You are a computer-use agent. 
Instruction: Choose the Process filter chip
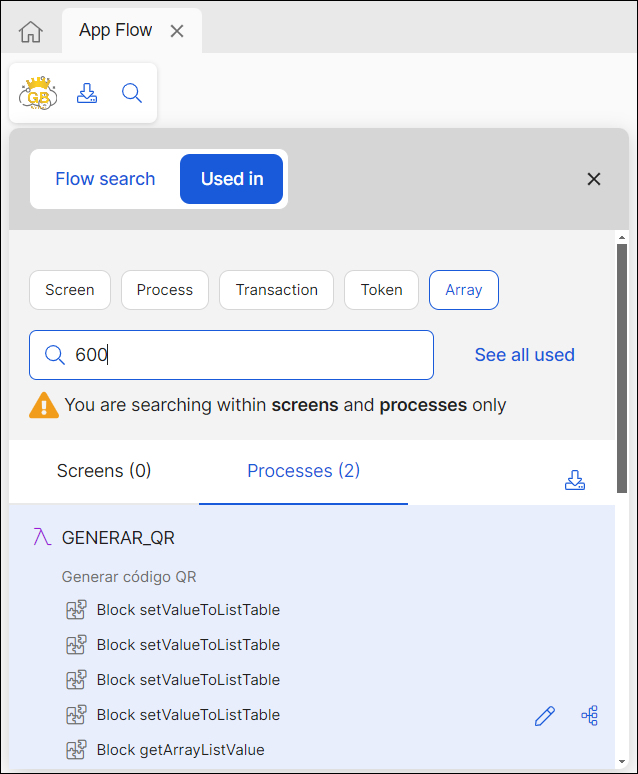[165, 290]
